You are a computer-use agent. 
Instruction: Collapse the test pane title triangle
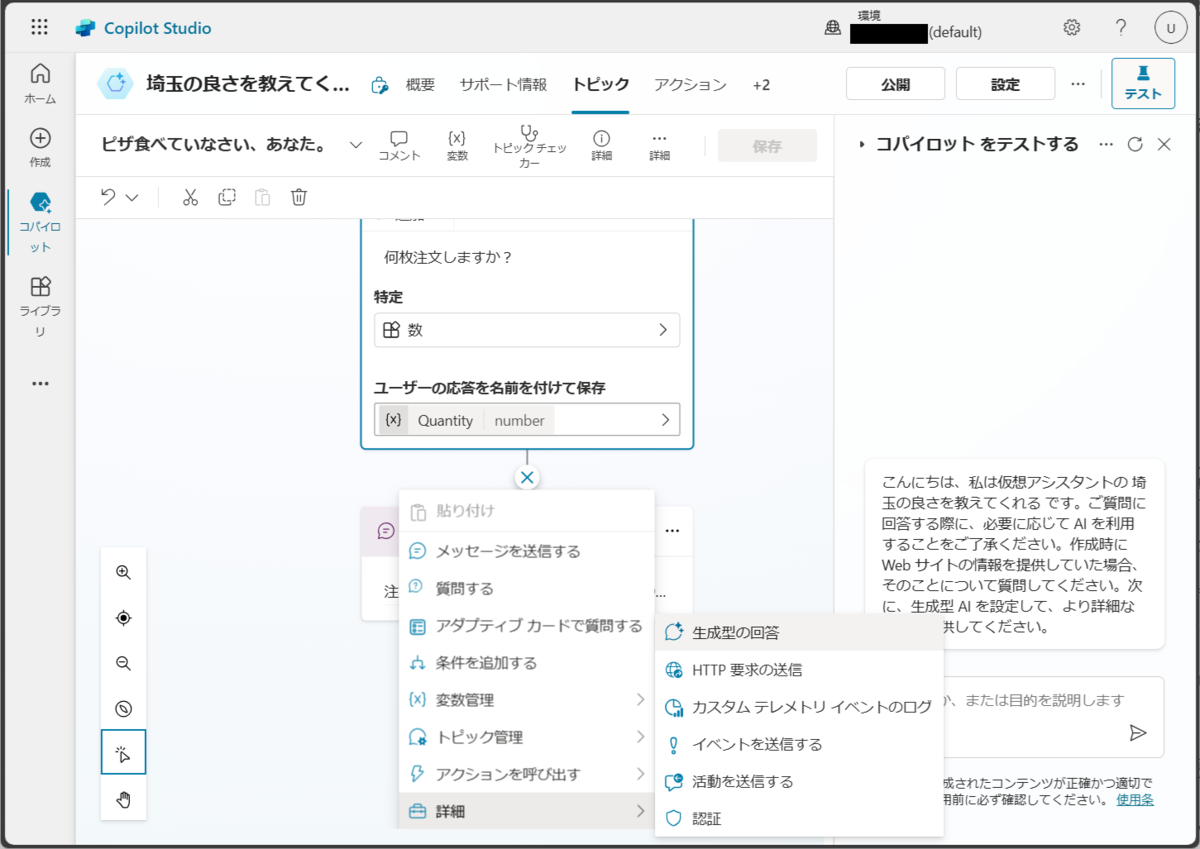click(862, 145)
